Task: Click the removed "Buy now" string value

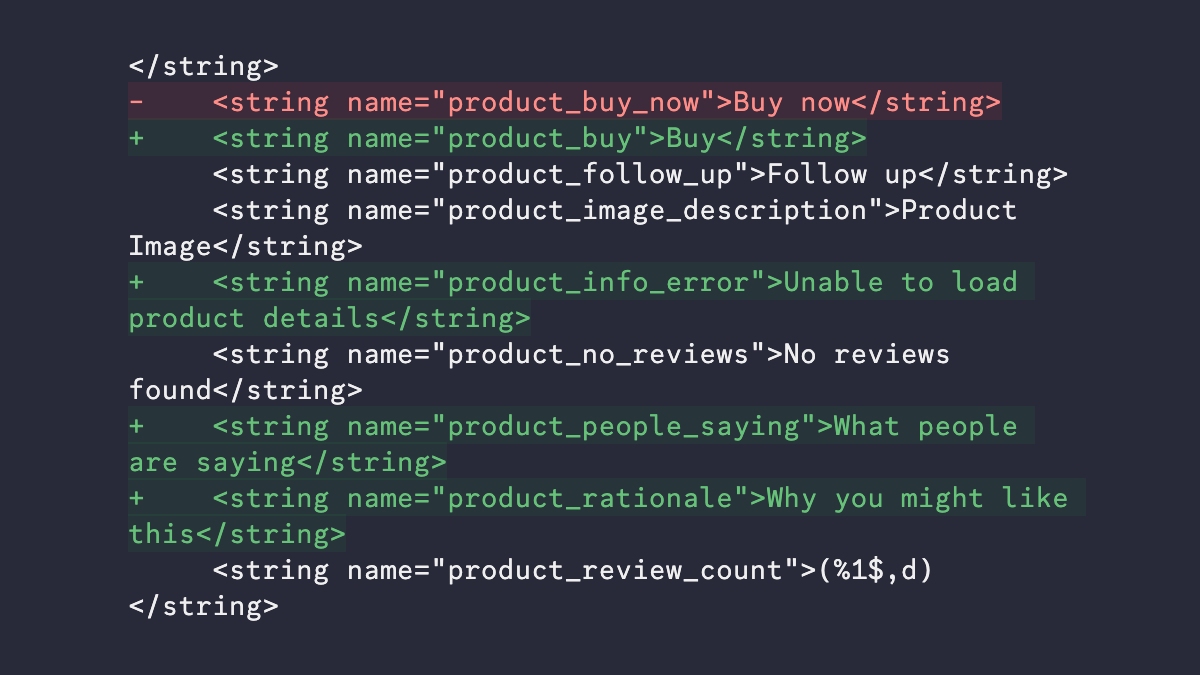Action: click(x=792, y=103)
